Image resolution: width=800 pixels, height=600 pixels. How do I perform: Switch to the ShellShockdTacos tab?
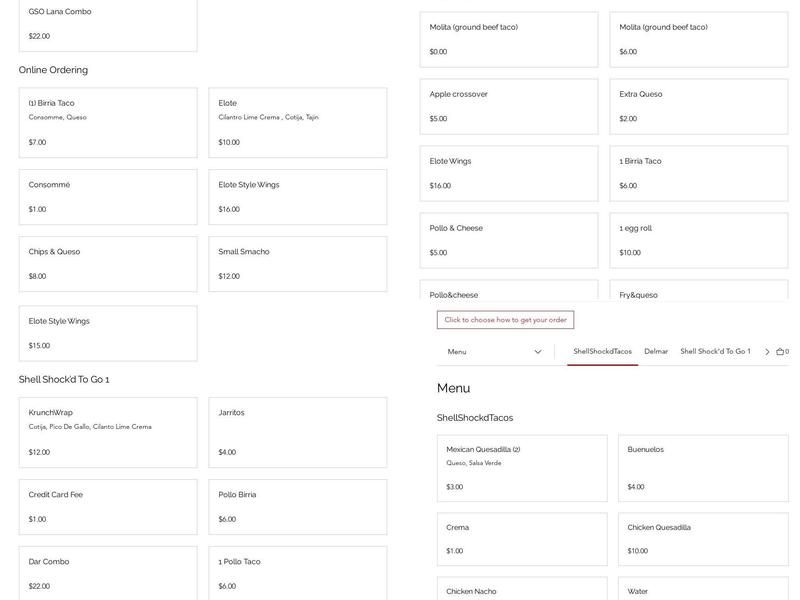[x=602, y=352]
